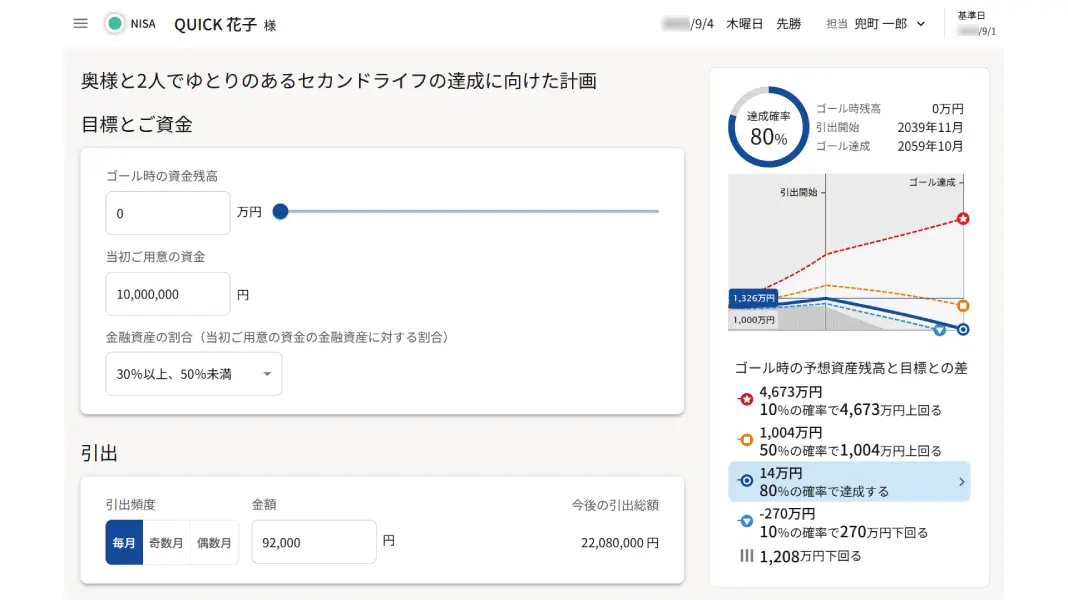Click the 引出 section heading
Screen dimensions: 1068x600
point(99,454)
